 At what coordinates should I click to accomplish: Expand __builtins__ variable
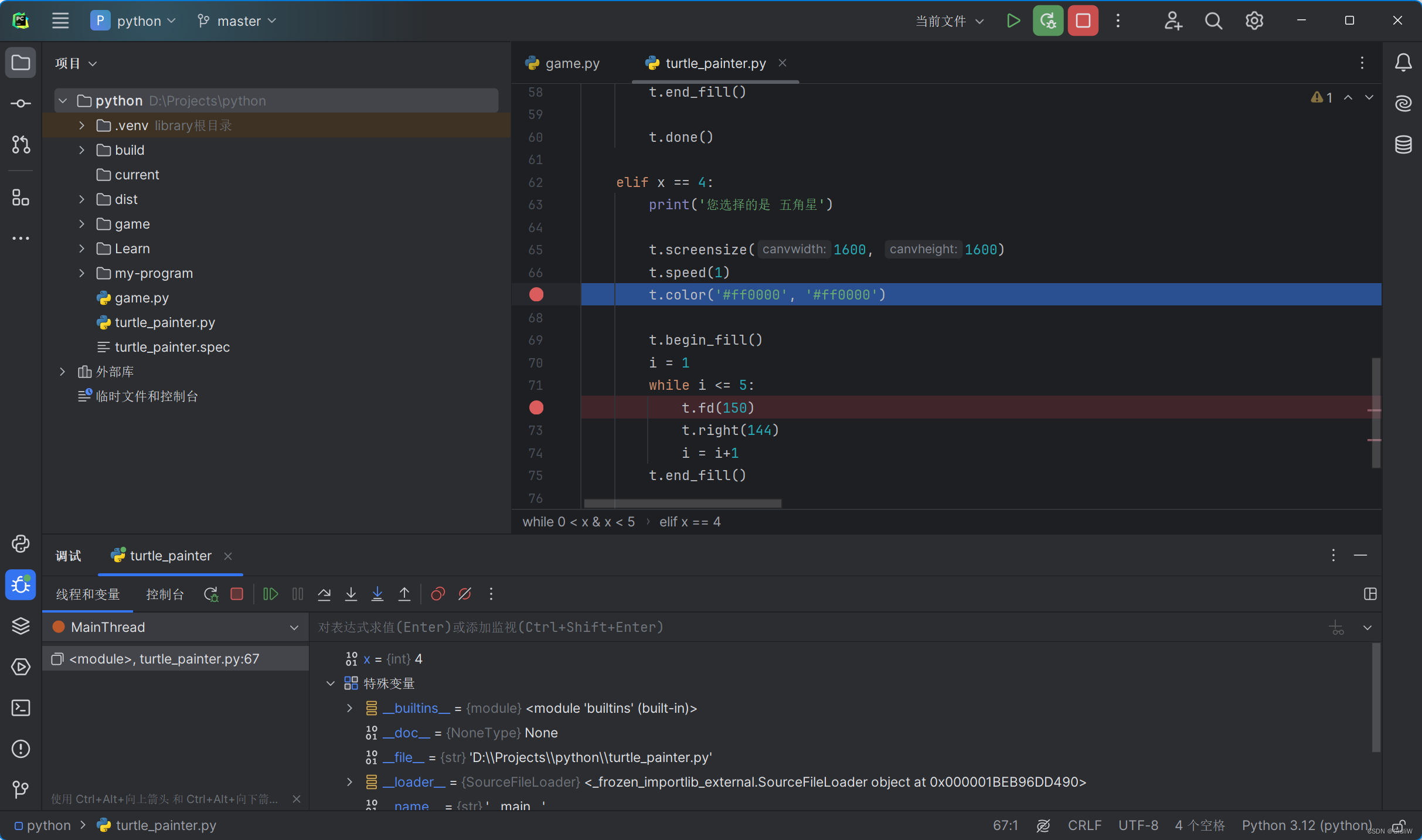pyautogui.click(x=350, y=708)
